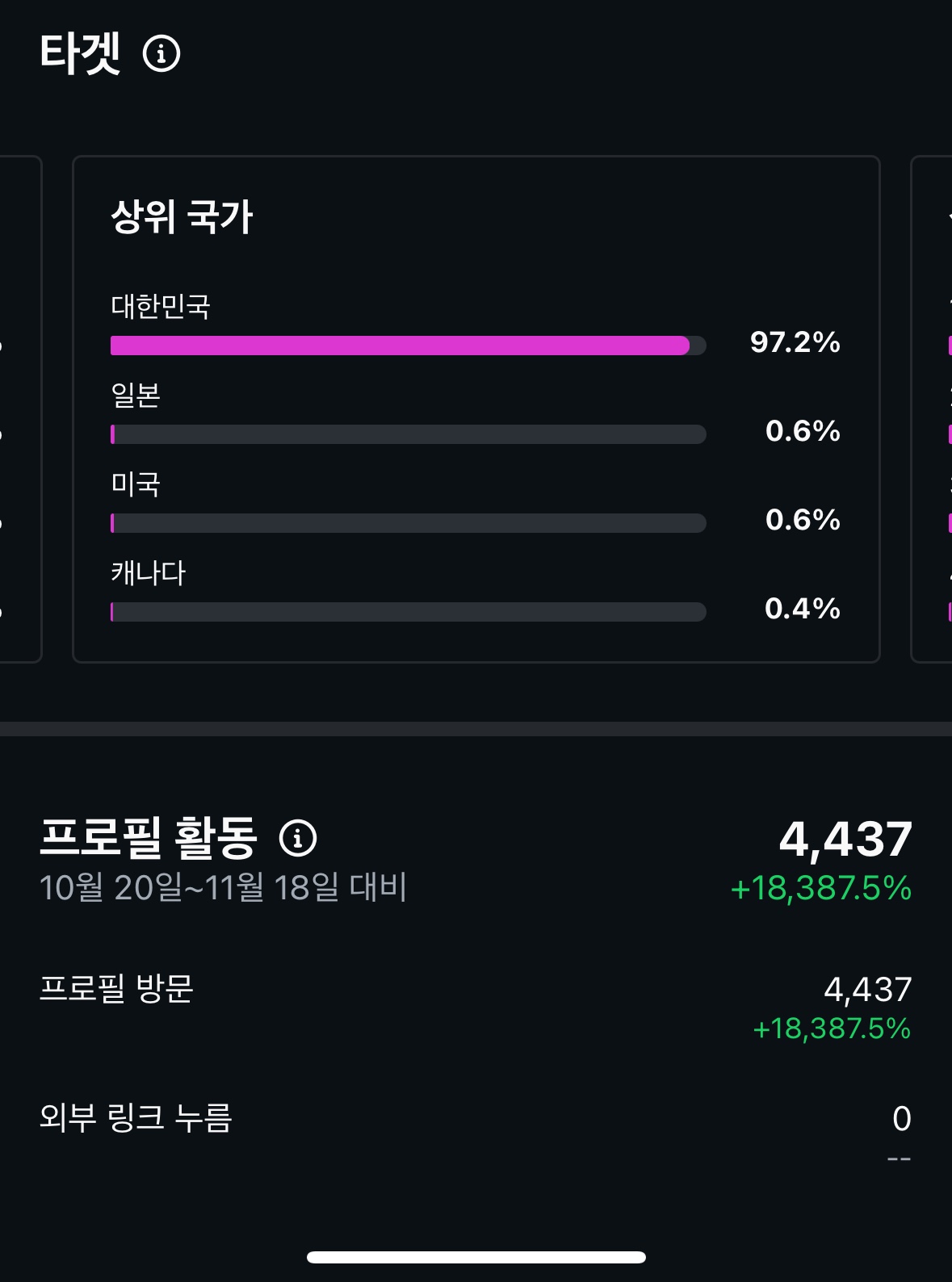Screen dimensions: 952x1282
Task: Tap the 대한민국 country label
Action: [x=161, y=307]
